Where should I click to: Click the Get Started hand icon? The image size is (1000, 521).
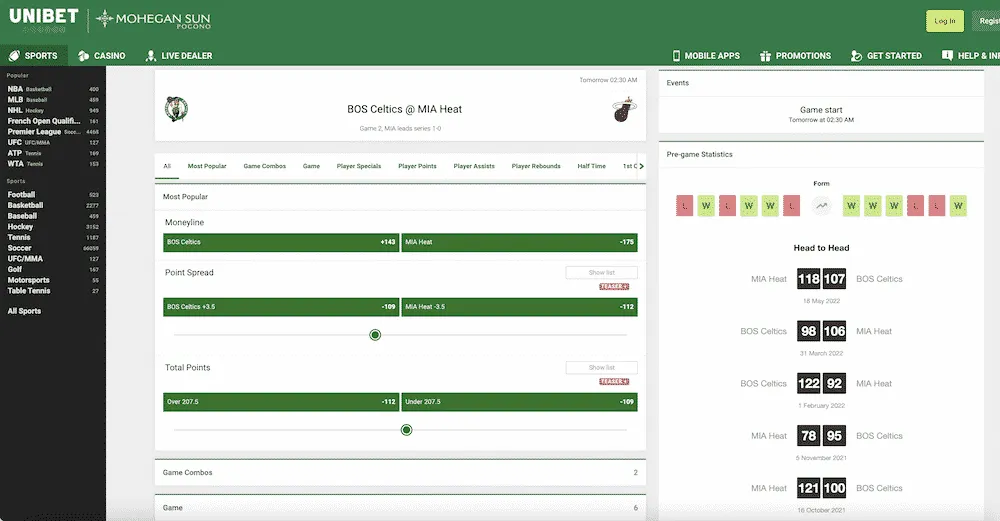[x=857, y=56]
